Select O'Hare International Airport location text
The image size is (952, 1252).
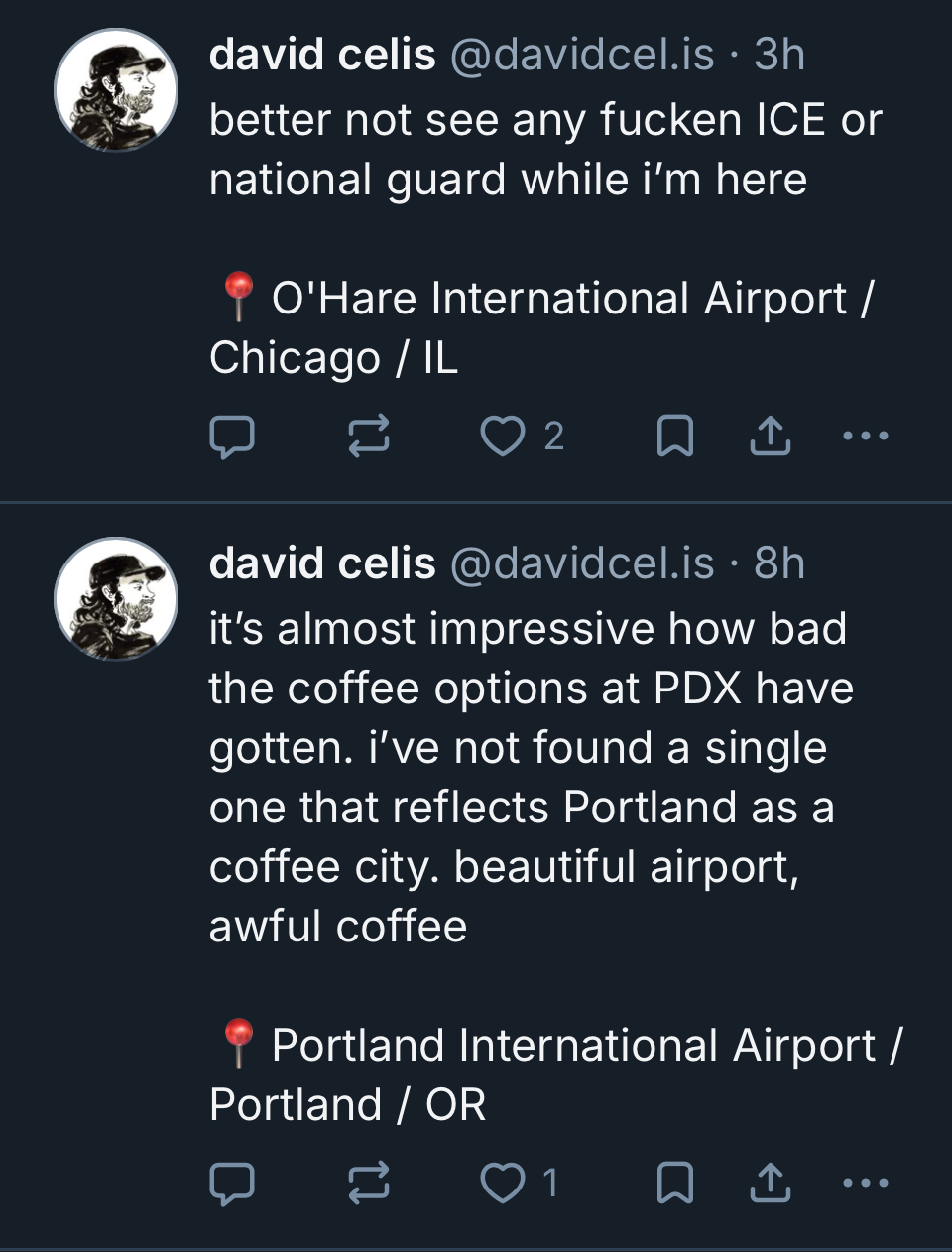[x=558, y=299]
